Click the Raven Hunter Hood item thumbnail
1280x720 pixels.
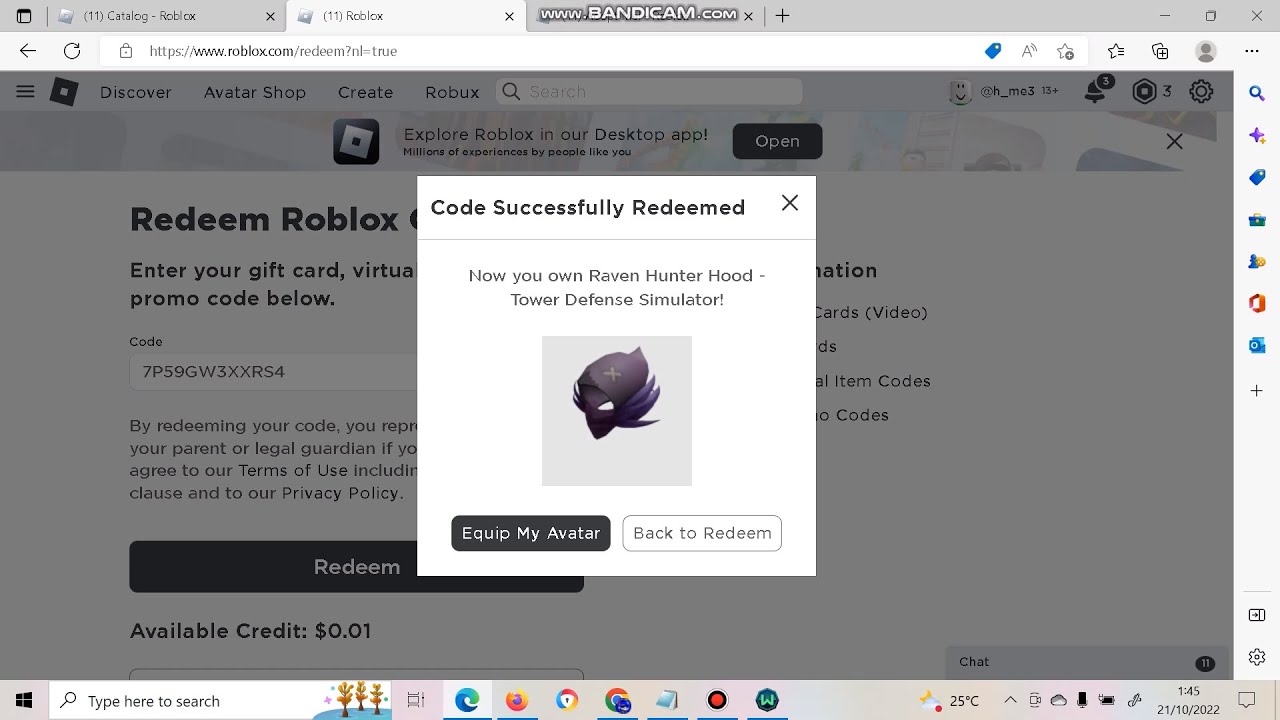click(617, 411)
